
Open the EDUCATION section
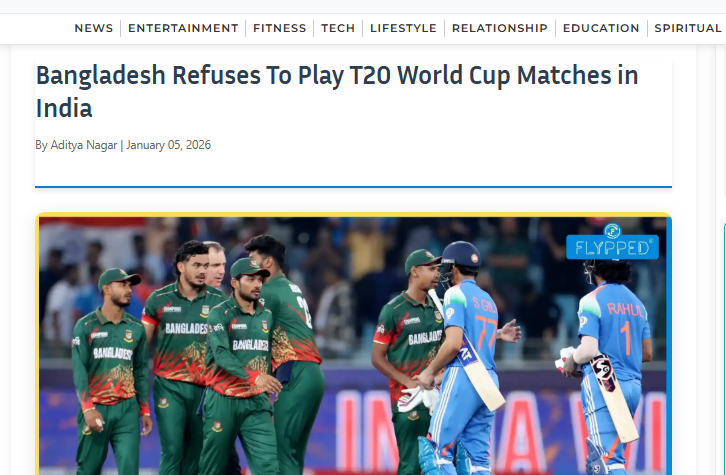(x=601, y=28)
